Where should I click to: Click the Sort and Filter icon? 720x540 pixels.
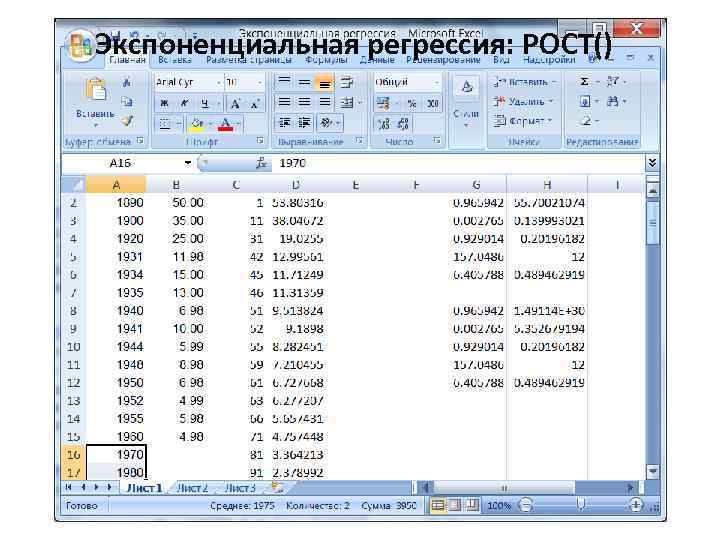point(613,82)
